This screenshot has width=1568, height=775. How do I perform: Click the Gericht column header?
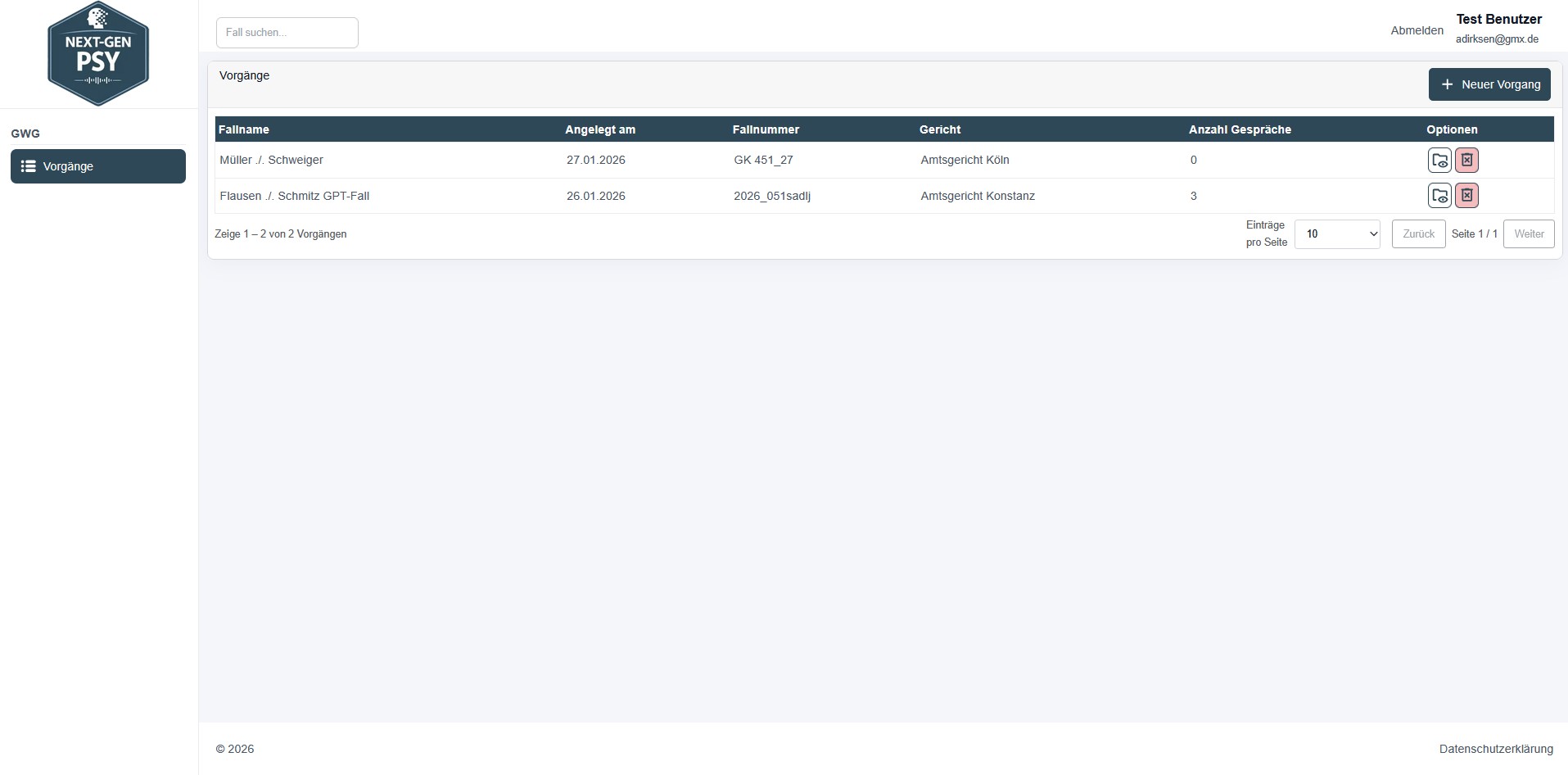click(x=939, y=129)
